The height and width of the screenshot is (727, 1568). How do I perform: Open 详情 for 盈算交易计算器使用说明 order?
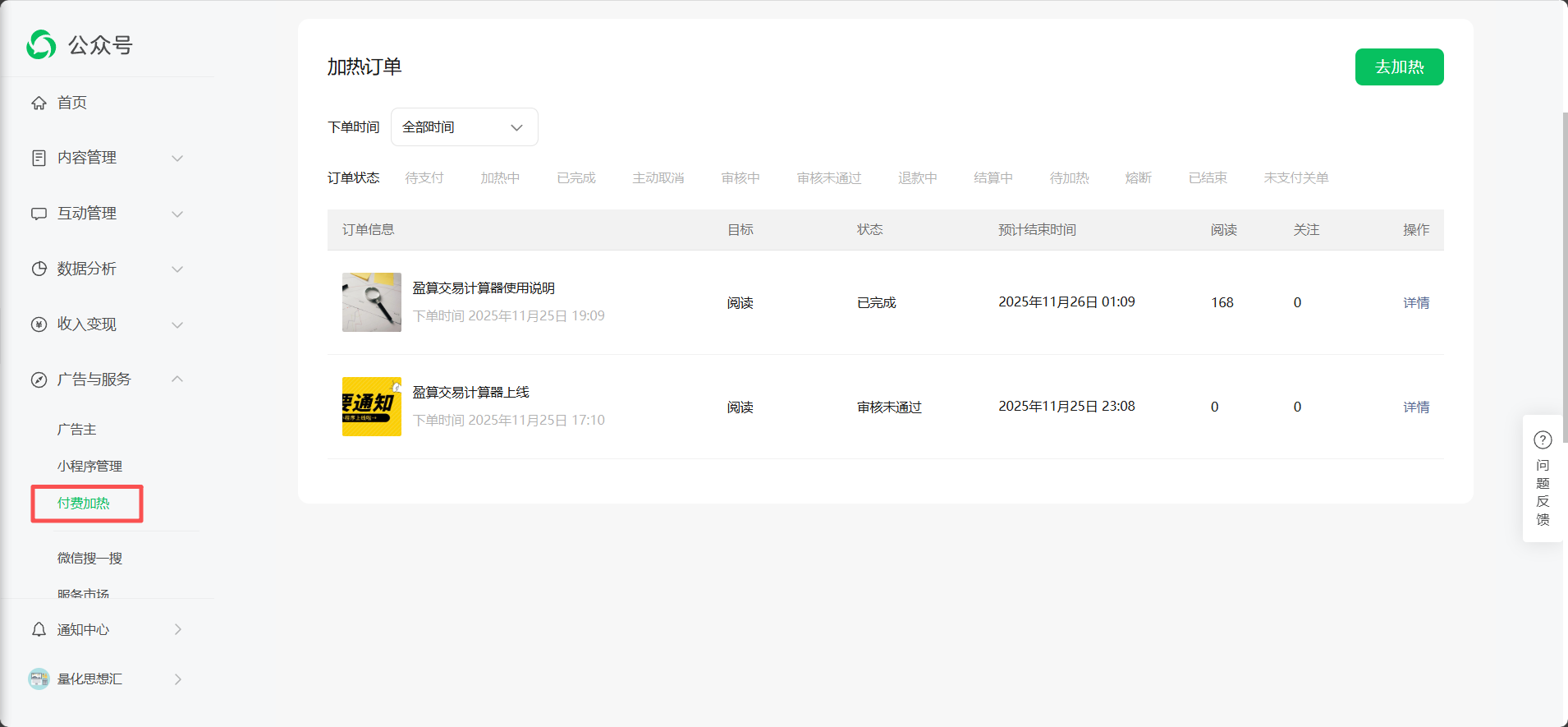pos(1415,302)
